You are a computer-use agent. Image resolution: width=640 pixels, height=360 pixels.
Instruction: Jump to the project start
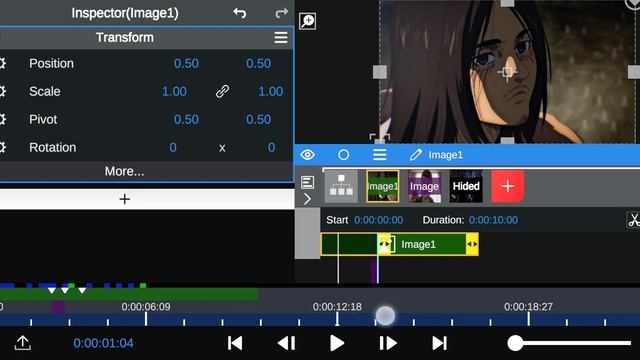pyautogui.click(x=235, y=343)
